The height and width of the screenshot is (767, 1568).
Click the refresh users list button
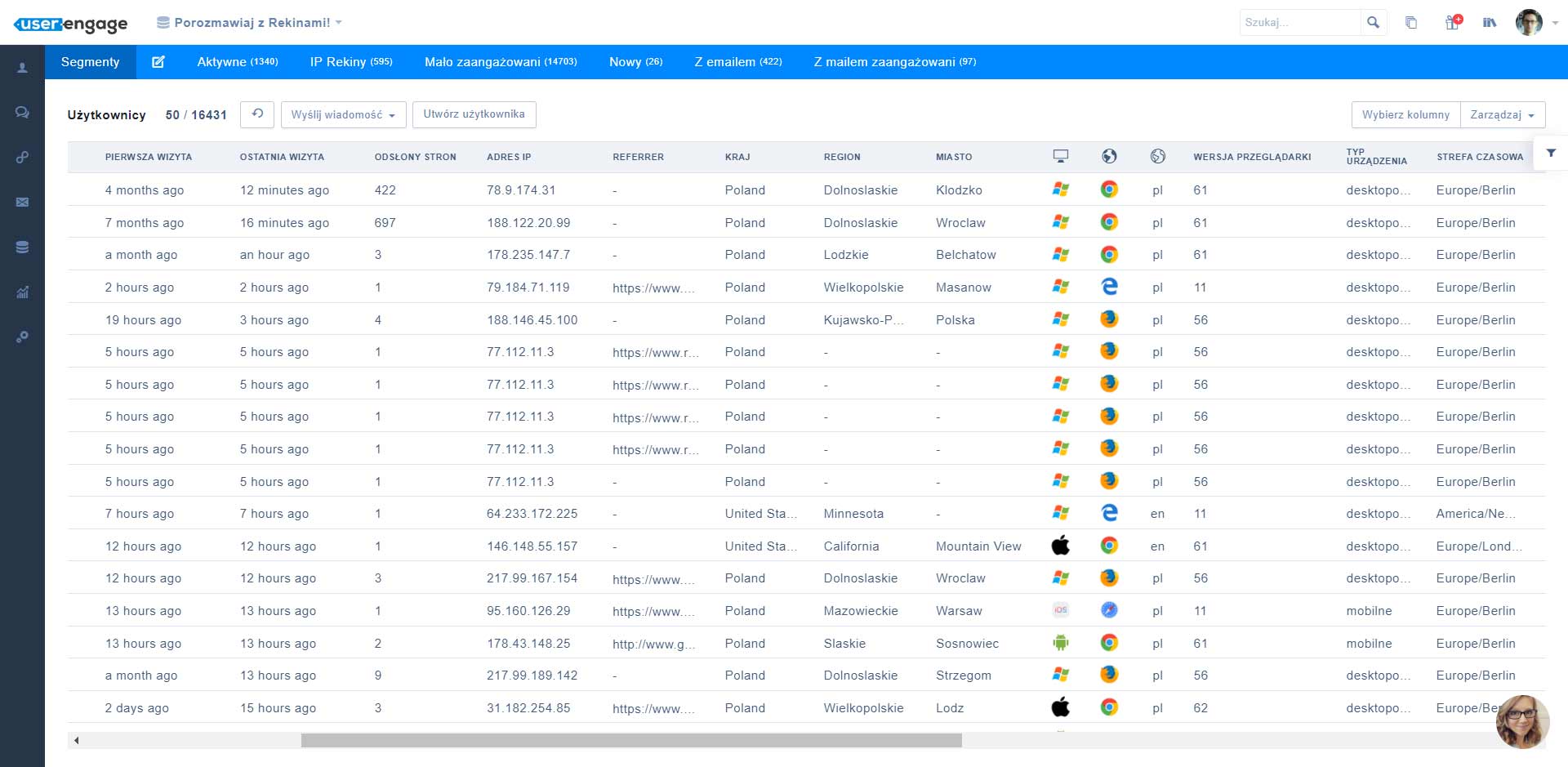tap(257, 114)
